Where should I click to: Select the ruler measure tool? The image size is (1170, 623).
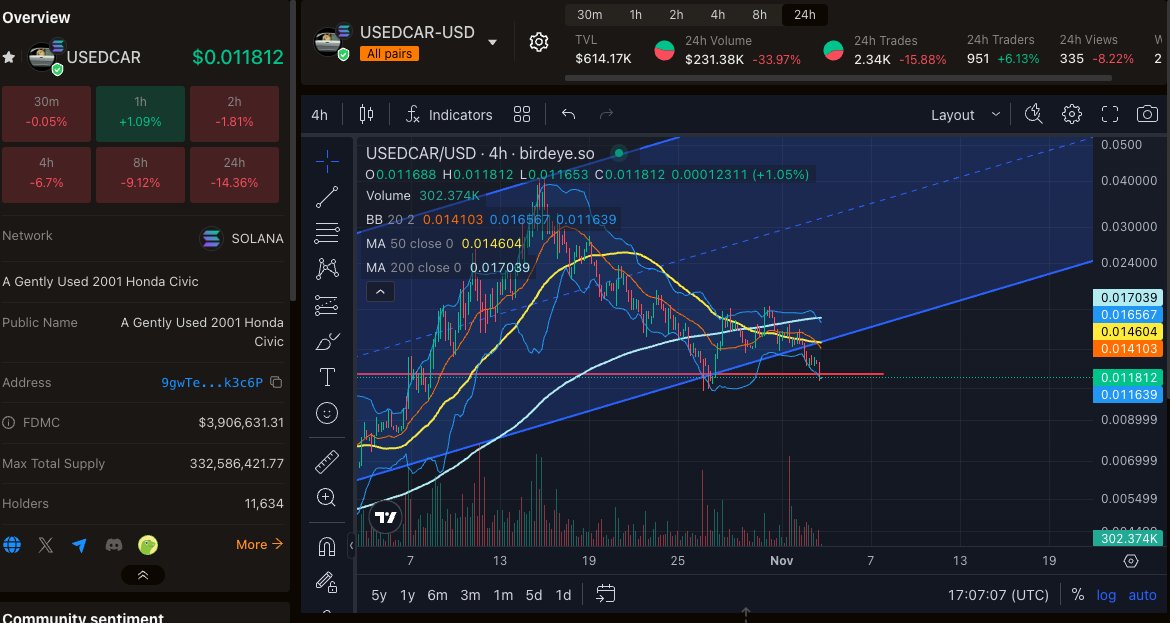coord(327,462)
